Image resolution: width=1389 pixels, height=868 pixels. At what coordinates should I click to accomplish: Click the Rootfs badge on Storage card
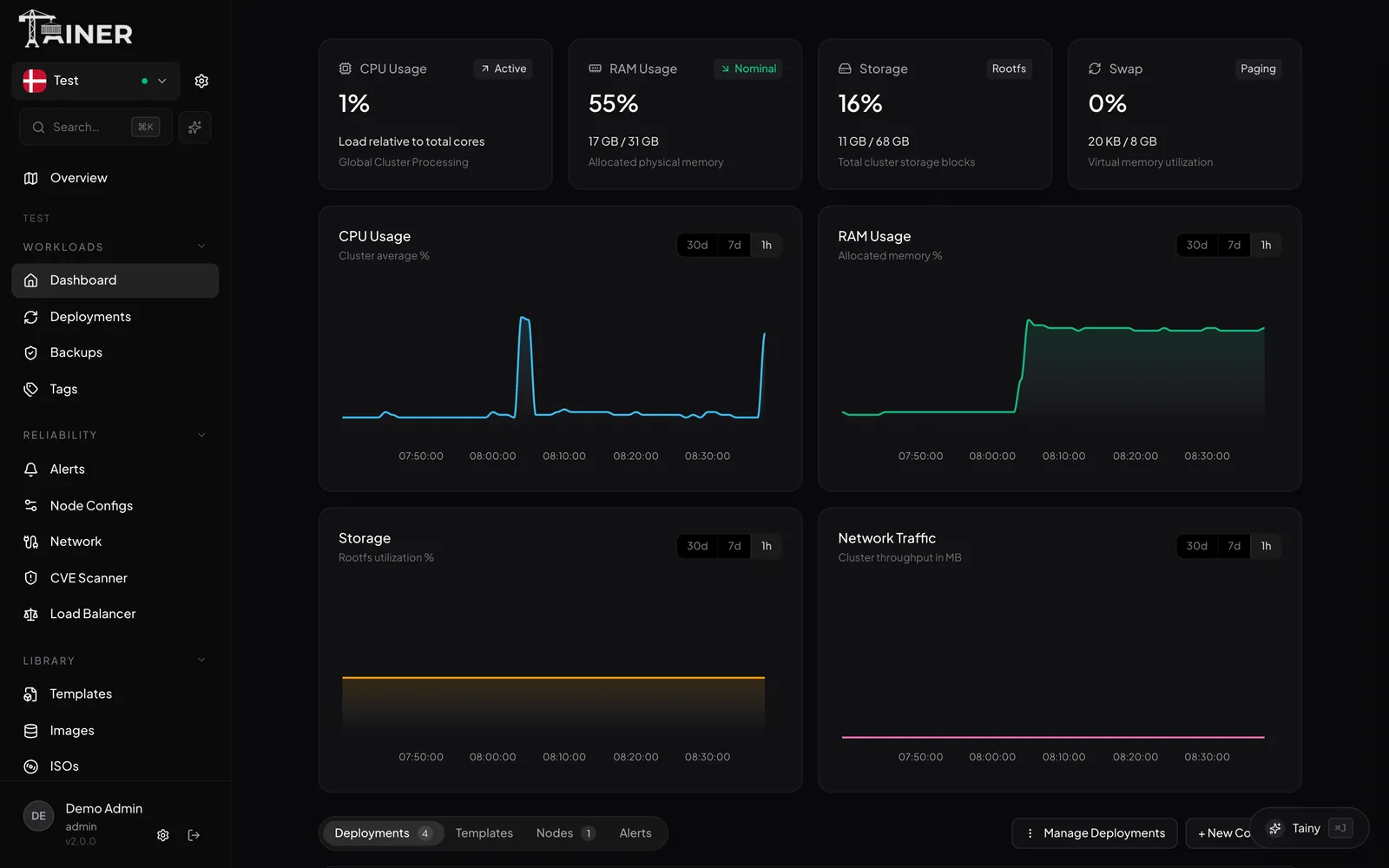click(1009, 69)
